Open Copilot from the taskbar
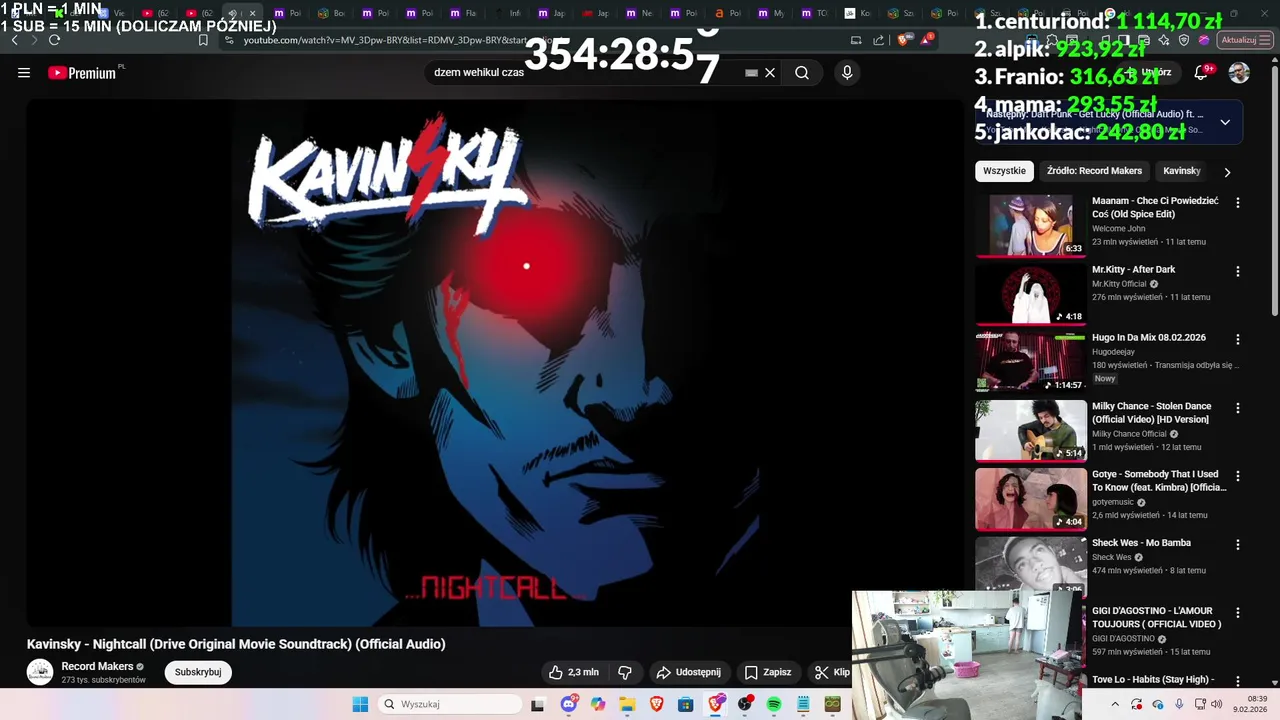This screenshot has height=720, width=1280. click(x=598, y=704)
